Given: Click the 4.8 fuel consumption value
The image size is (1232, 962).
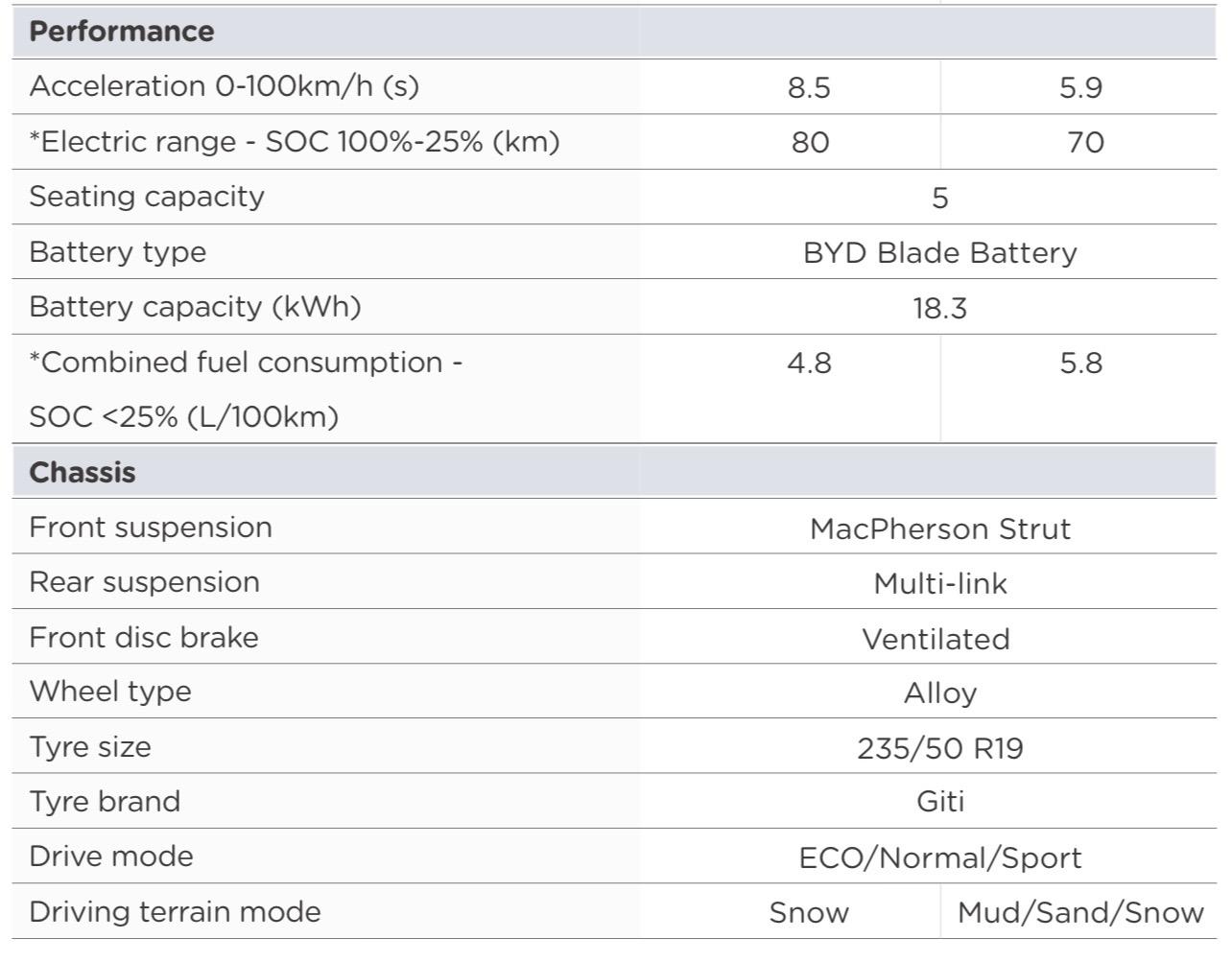Looking at the screenshot, I should (809, 364).
